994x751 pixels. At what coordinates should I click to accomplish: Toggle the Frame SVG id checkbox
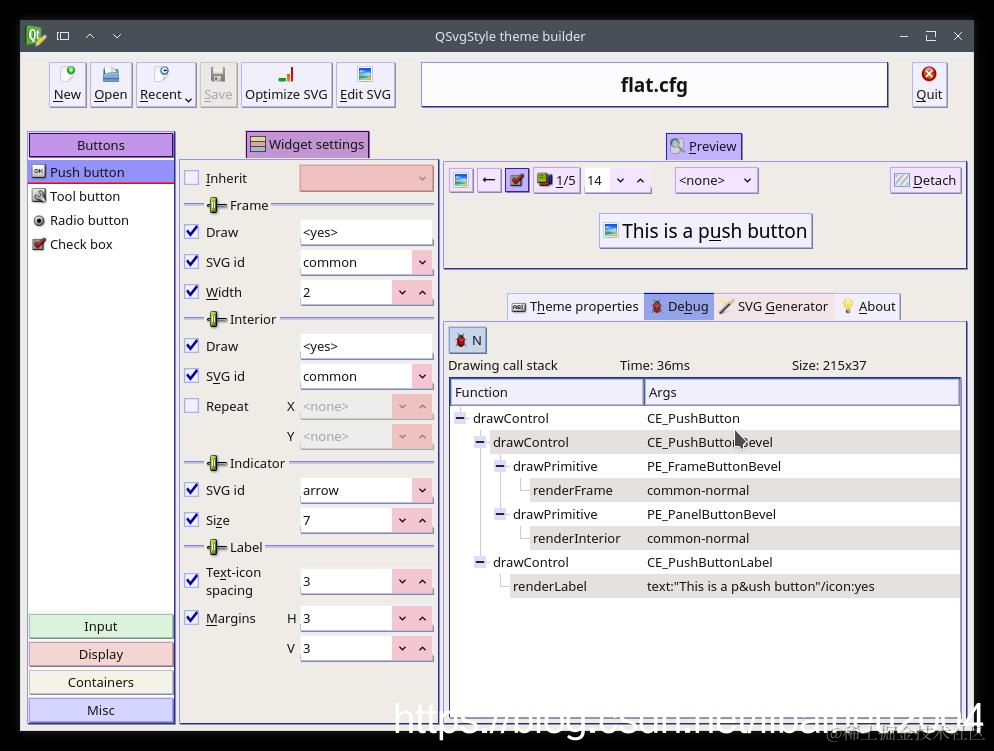[x=191, y=261]
